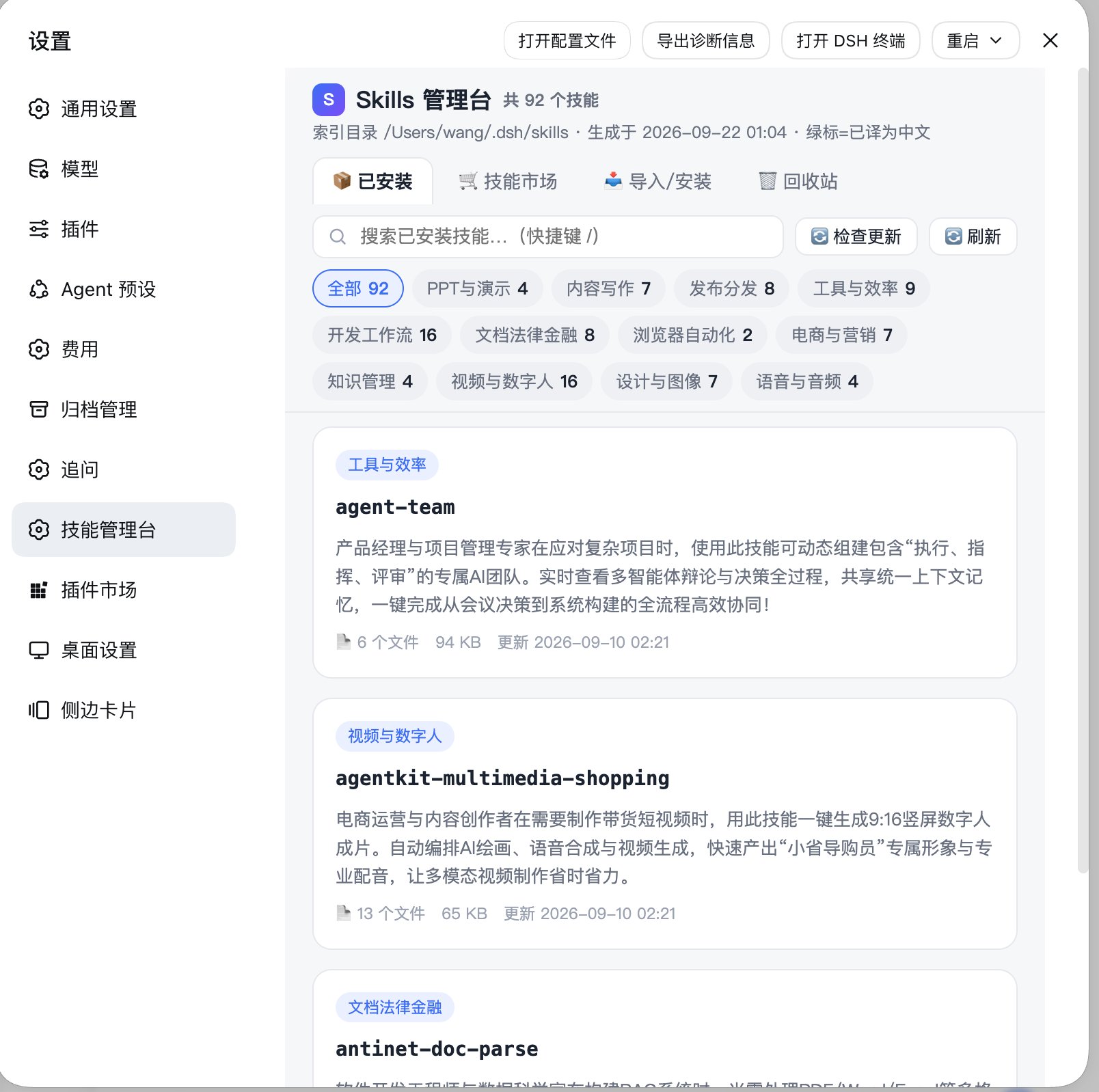1099x1092 pixels.
Task: Click the 插件 sliders icon in sidebar
Action: click(39, 229)
